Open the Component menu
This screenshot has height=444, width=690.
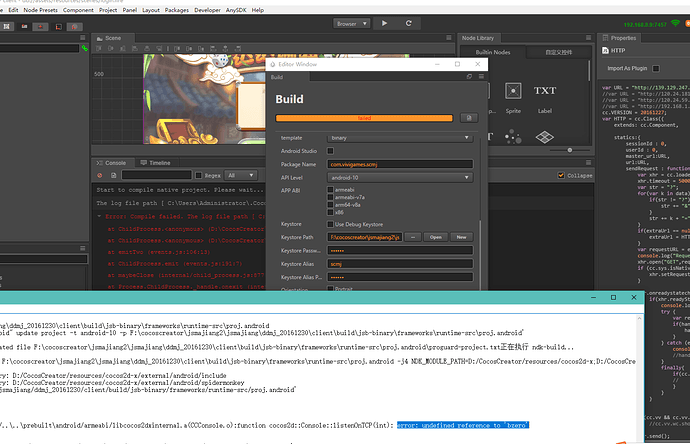78,10
